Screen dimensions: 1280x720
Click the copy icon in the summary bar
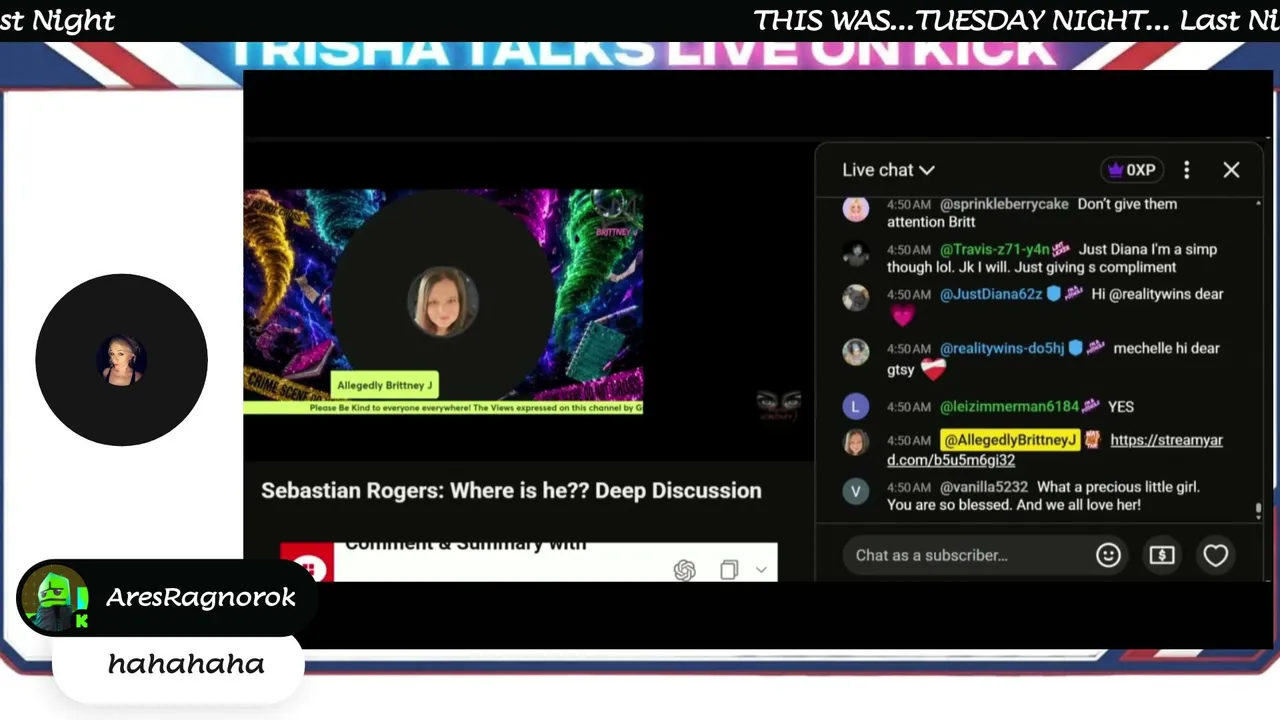tap(729, 570)
